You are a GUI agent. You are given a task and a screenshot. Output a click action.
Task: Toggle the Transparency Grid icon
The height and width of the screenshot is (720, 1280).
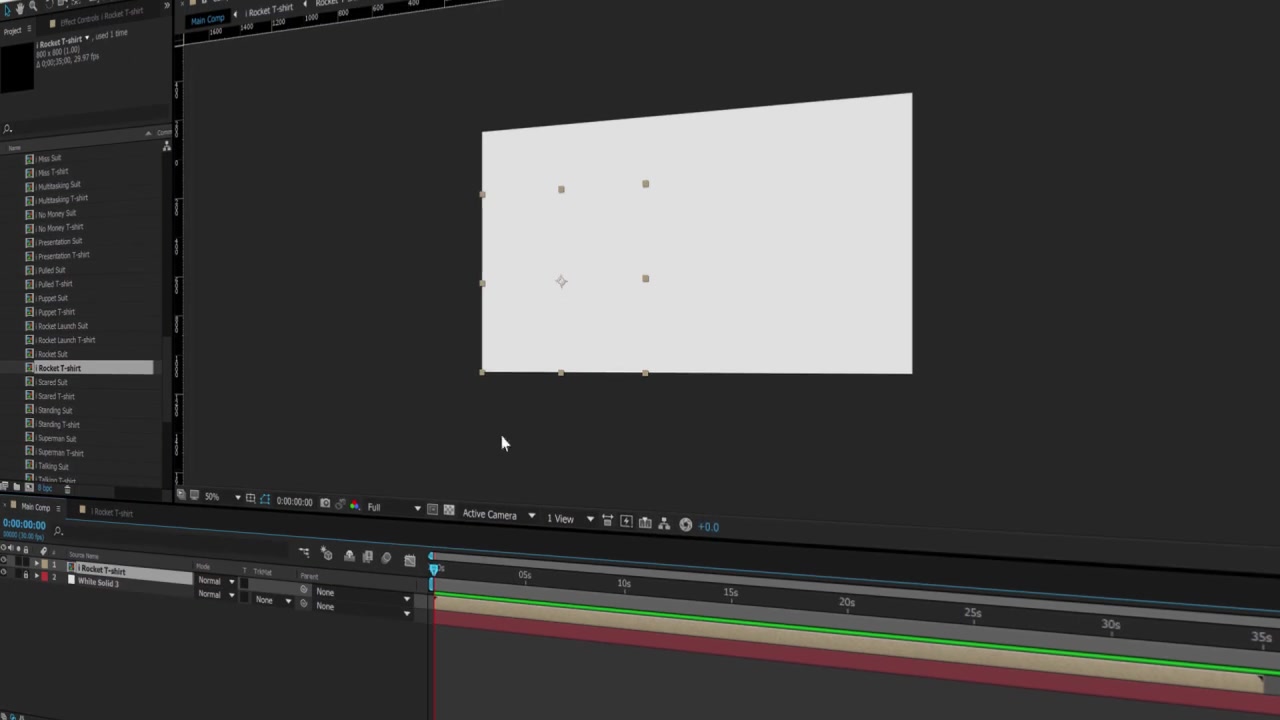(449, 510)
